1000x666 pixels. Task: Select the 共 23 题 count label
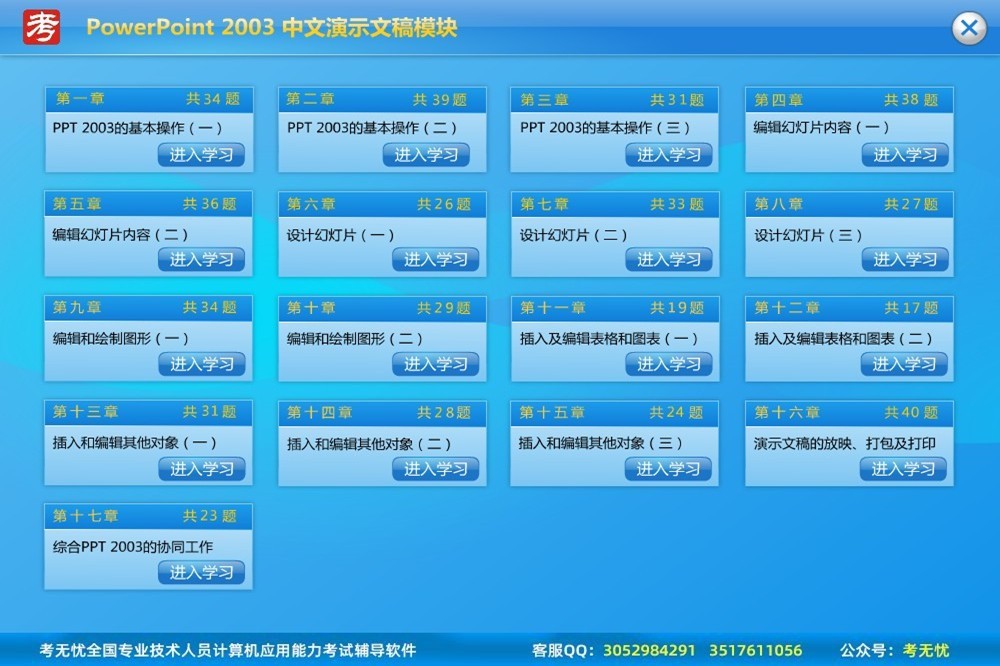[209, 515]
